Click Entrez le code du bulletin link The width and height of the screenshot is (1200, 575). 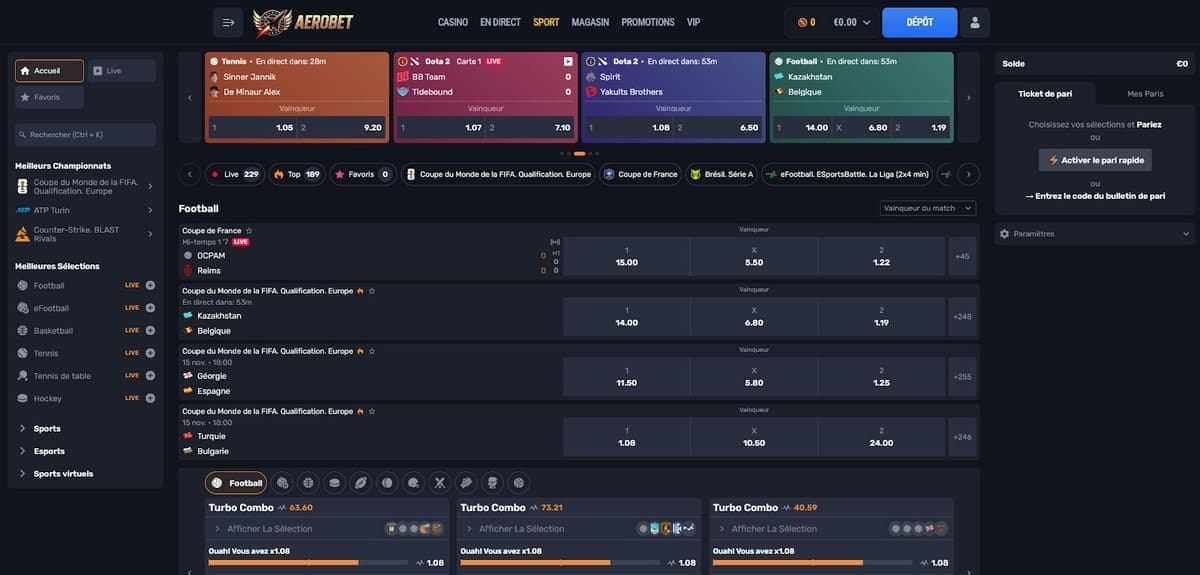[1095, 196]
